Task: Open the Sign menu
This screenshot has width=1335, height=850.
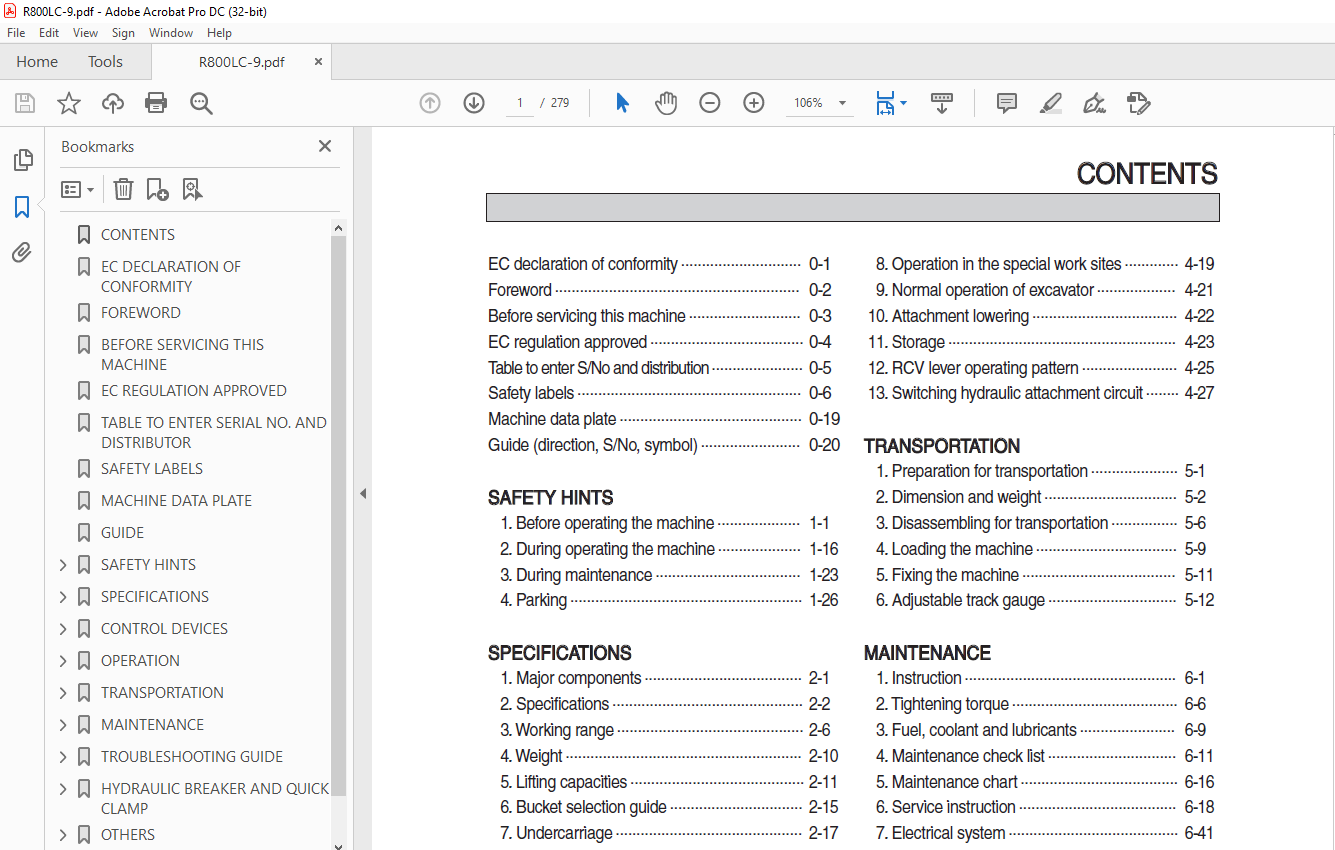Action: coord(123,33)
